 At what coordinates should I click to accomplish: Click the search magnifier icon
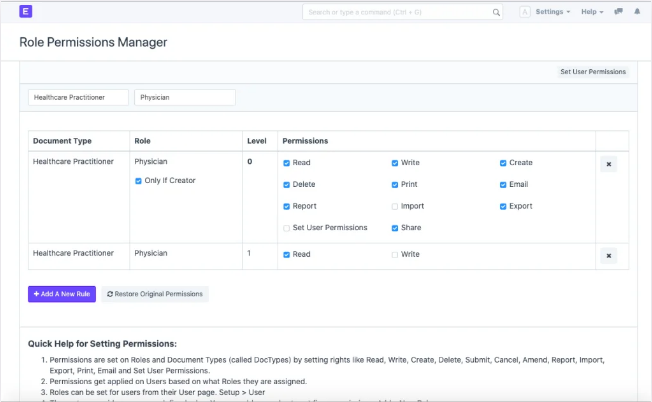[x=496, y=13]
